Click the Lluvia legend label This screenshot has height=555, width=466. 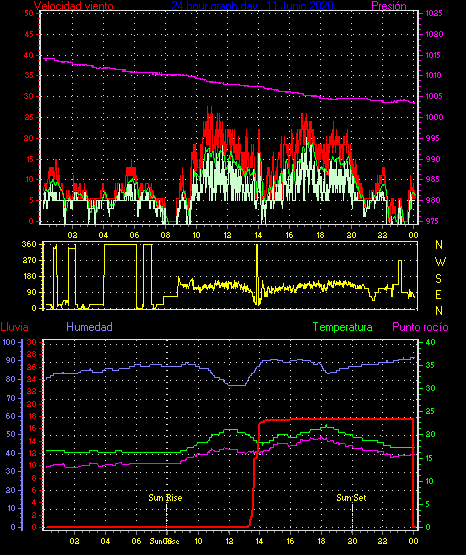coord(15,327)
